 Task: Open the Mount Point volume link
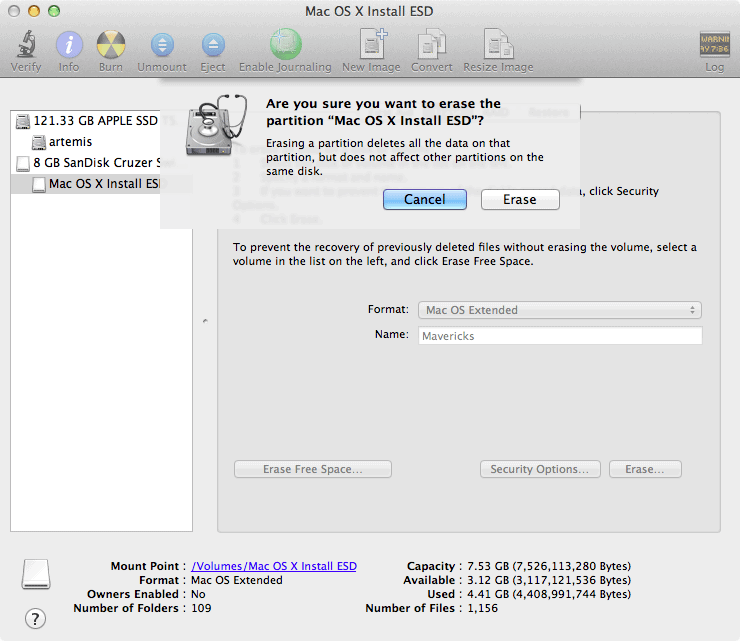click(x=274, y=566)
